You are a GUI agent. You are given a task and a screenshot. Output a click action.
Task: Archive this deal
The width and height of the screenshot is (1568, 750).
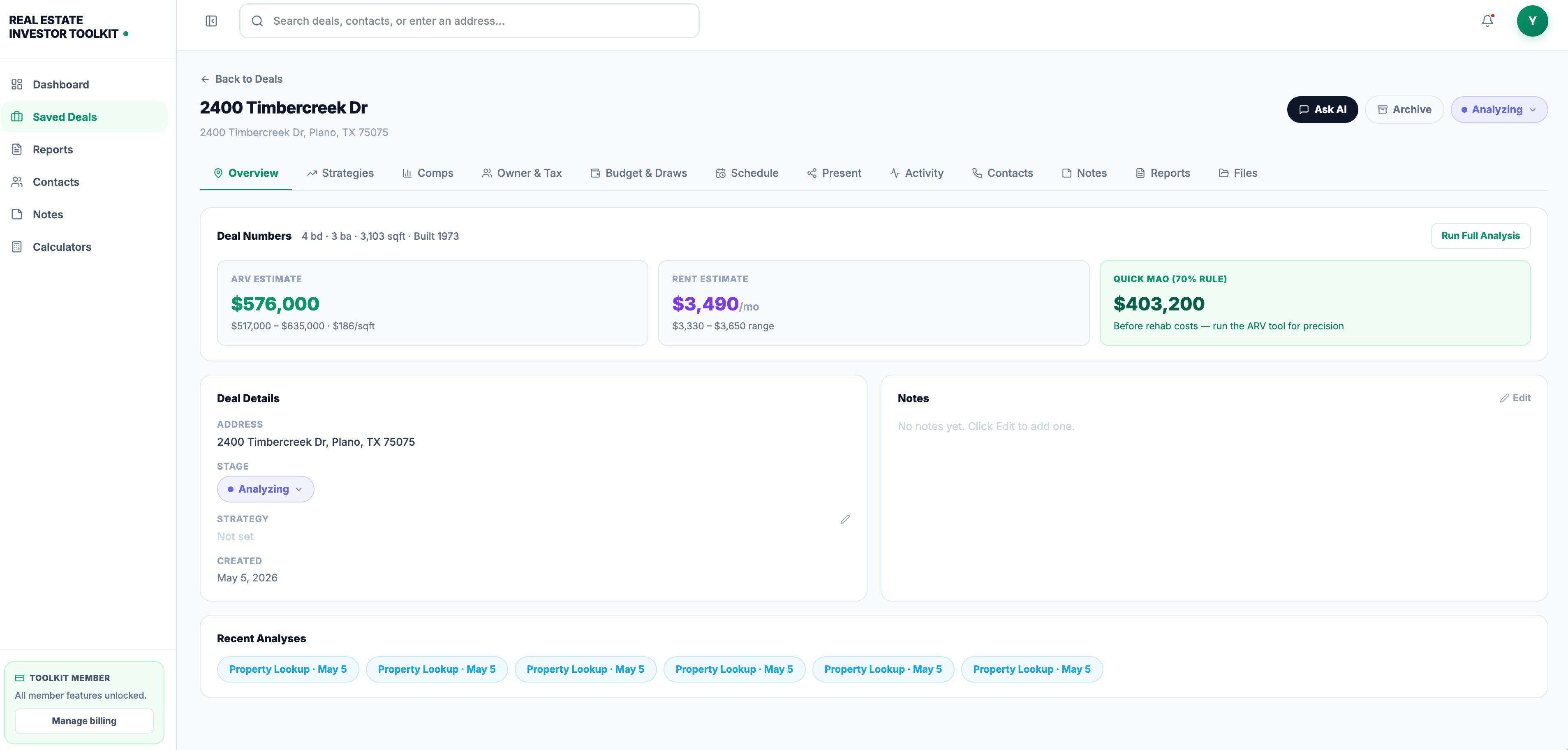click(x=1404, y=109)
